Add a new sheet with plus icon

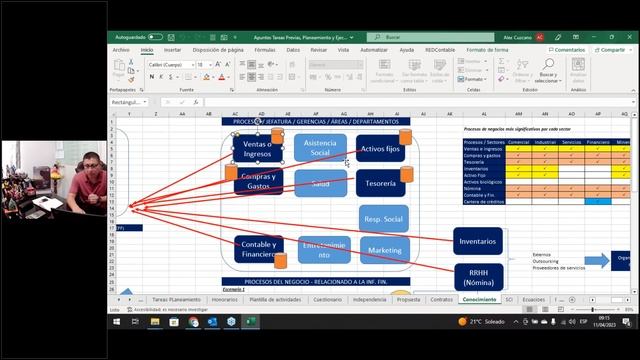click(572, 300)
